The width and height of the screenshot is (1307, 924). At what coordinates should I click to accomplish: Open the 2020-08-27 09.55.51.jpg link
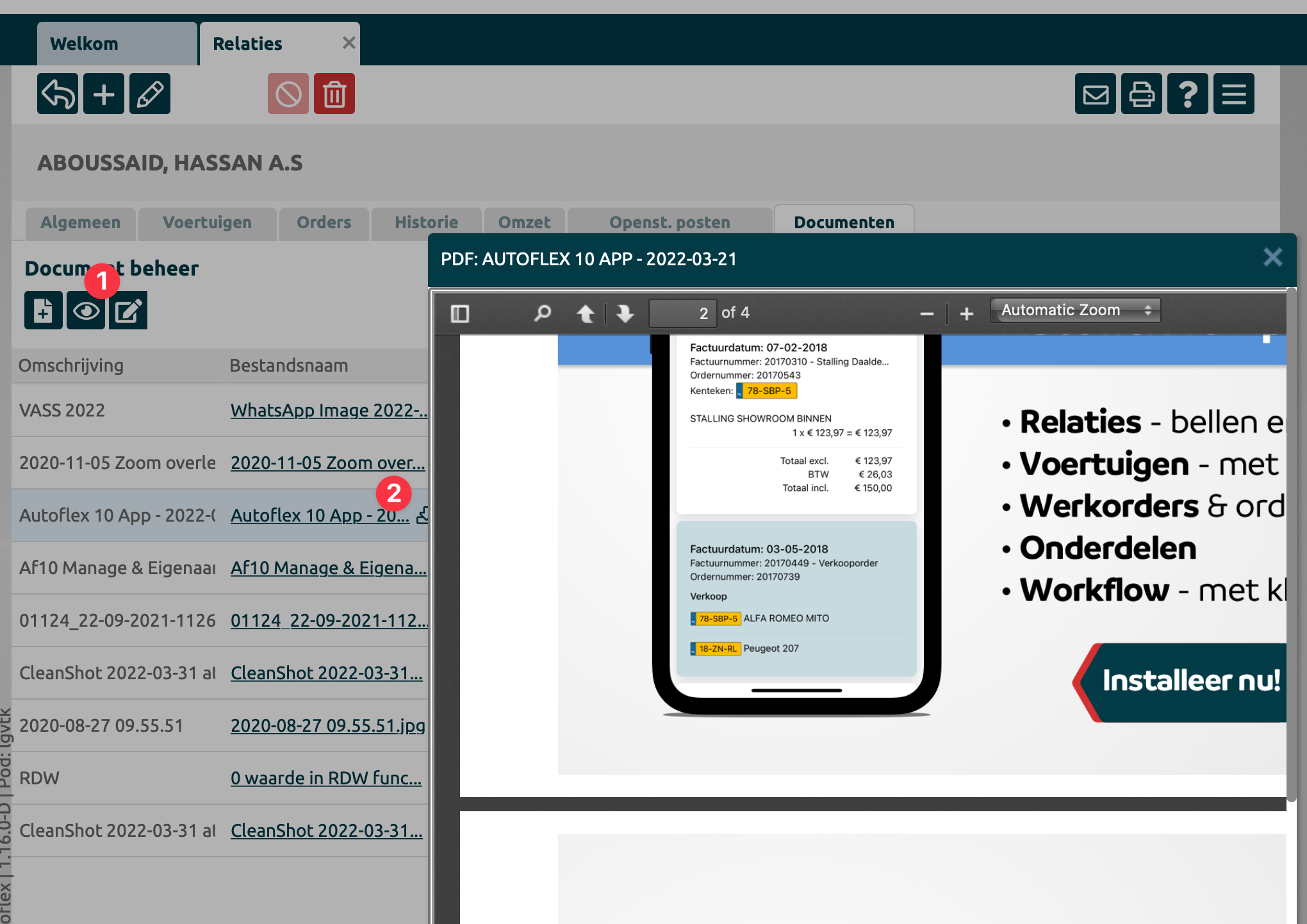[x=327, y=725]
